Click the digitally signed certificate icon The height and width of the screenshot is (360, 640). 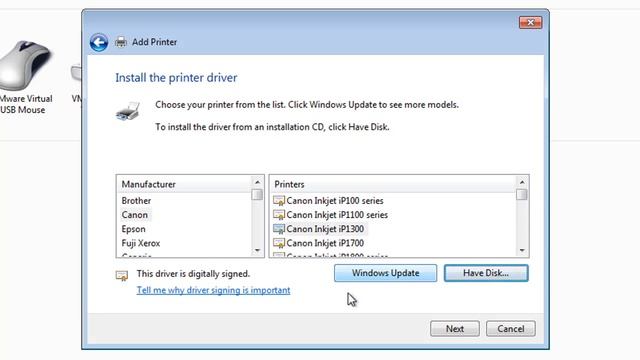tap(122, 276)
